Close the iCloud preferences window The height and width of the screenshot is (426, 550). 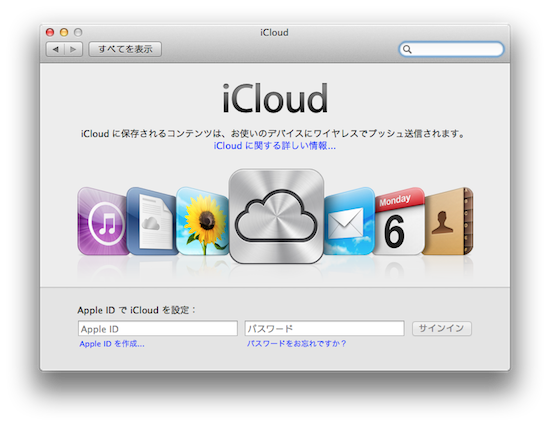click(x=50, y=33)
